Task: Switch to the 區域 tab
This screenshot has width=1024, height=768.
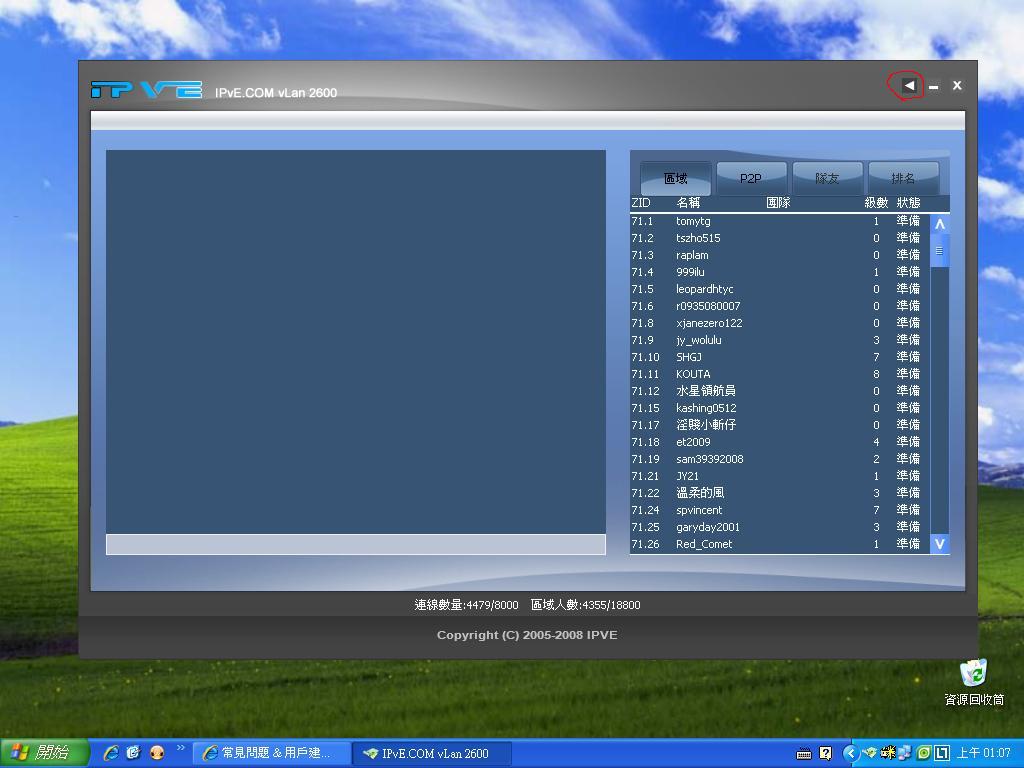Action: pos(676,178)
